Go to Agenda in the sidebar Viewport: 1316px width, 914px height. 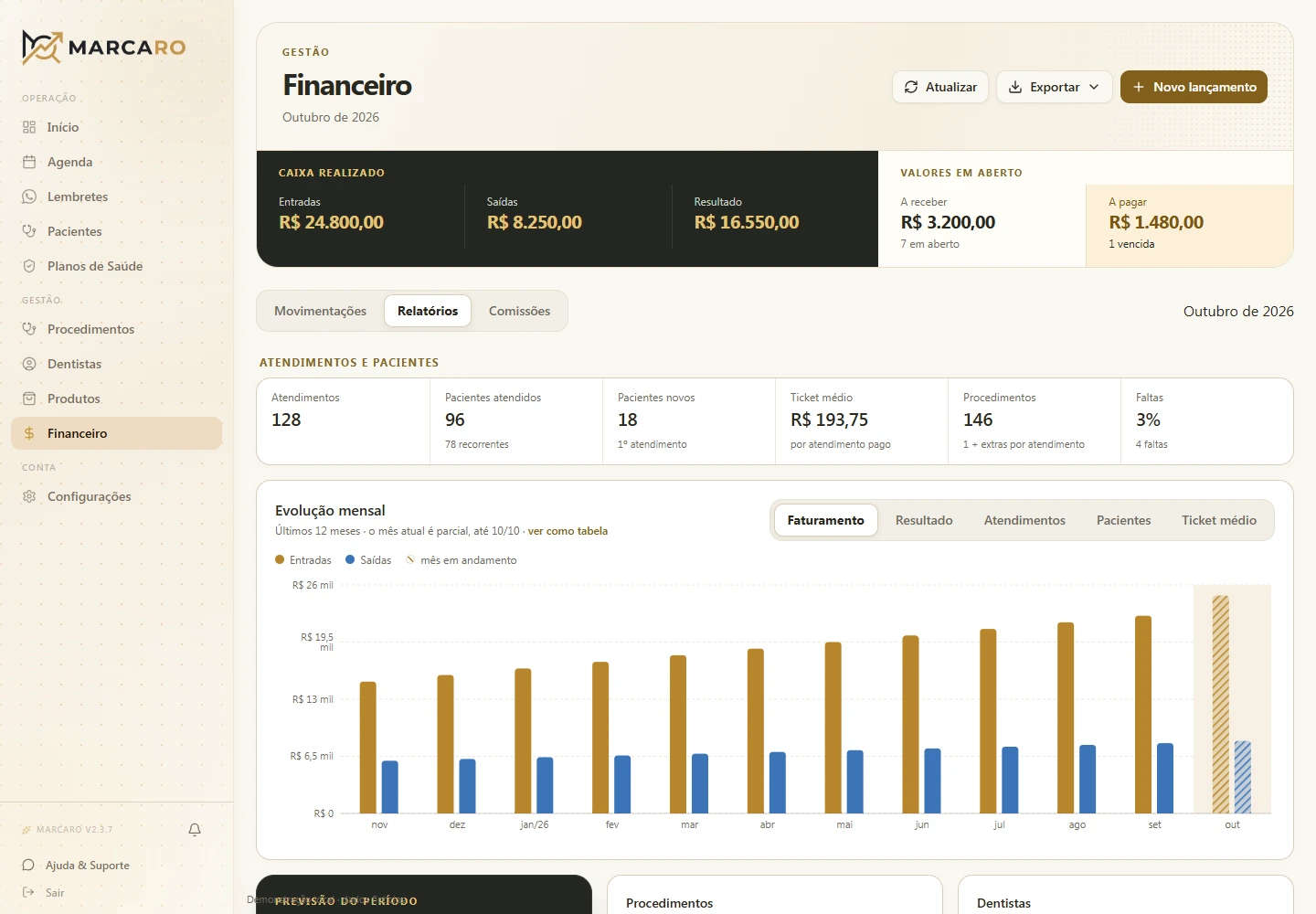pos(117,162)
